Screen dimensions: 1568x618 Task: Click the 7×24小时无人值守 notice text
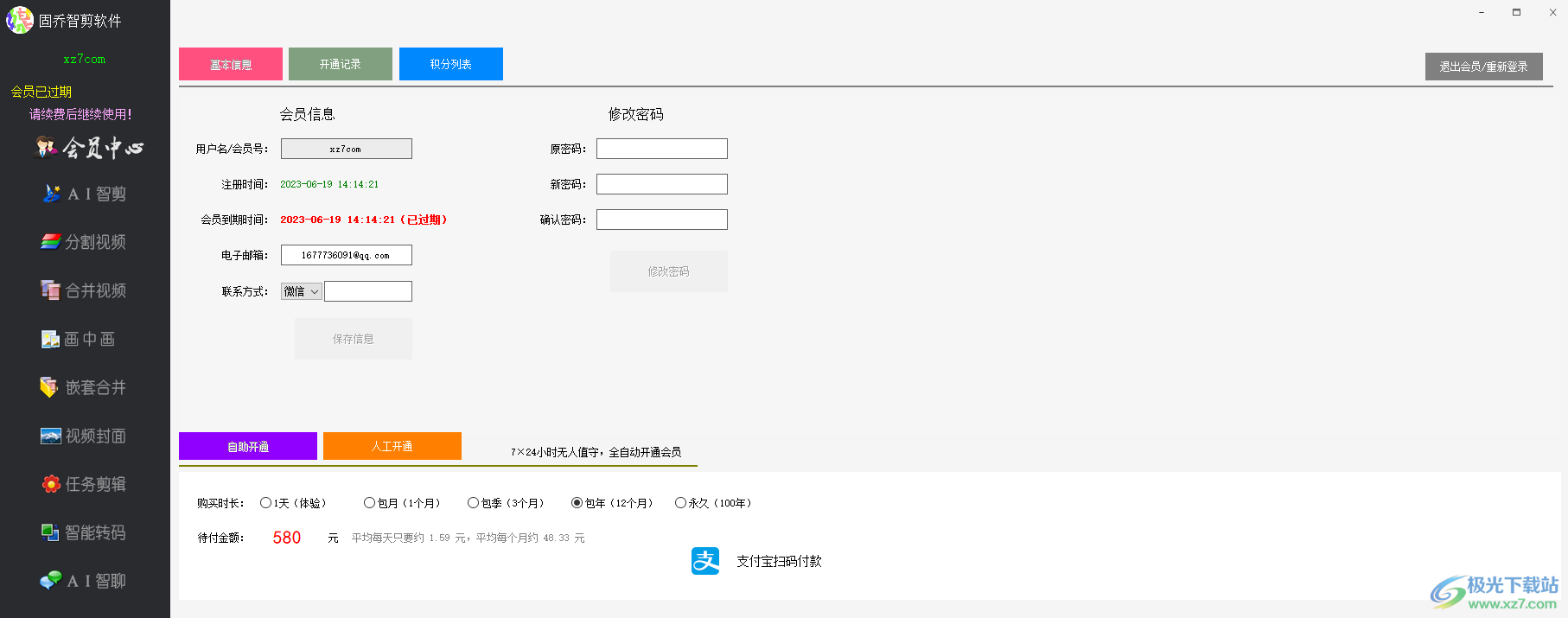click(596, 452)
